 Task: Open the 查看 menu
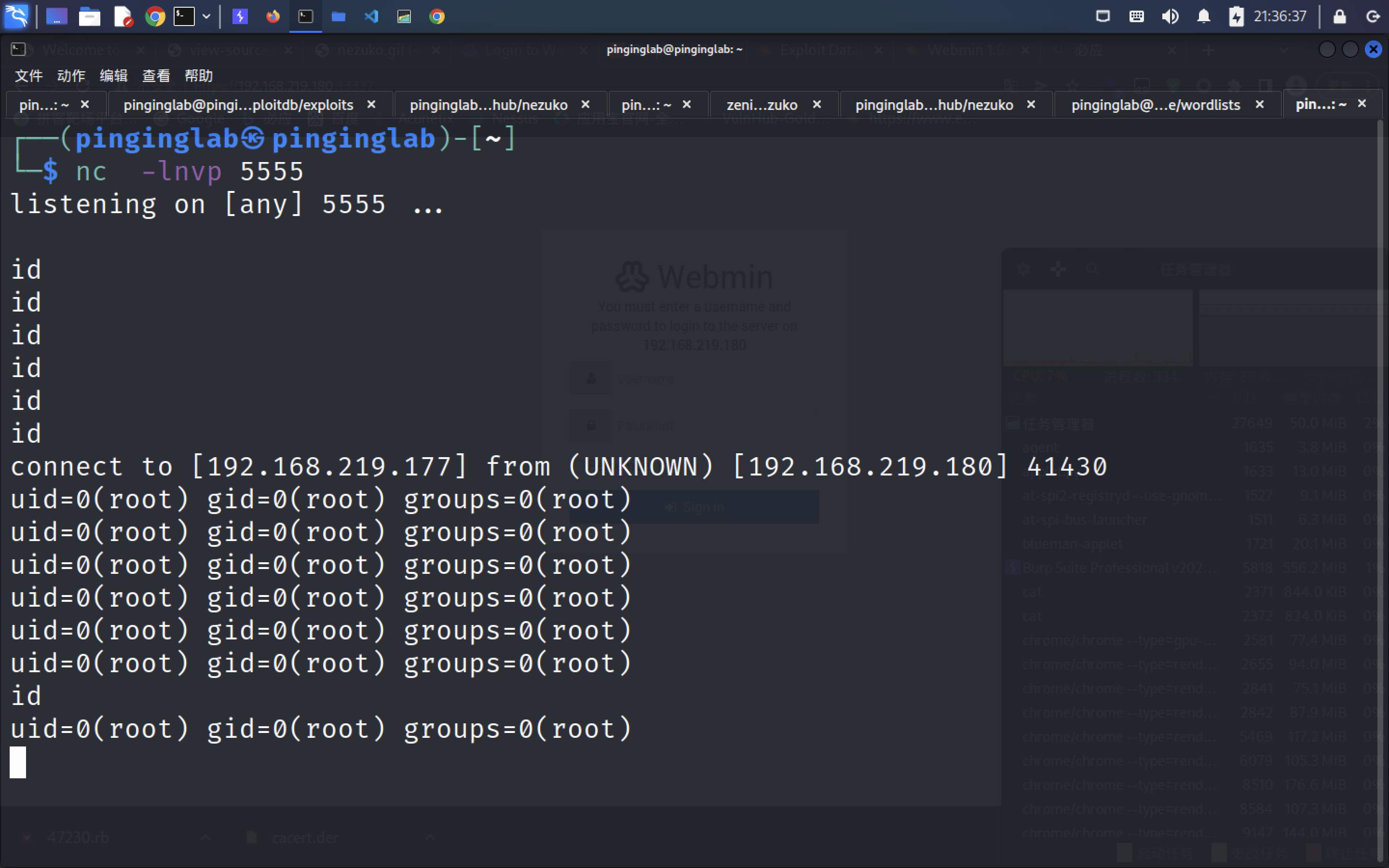coord(156,76)
